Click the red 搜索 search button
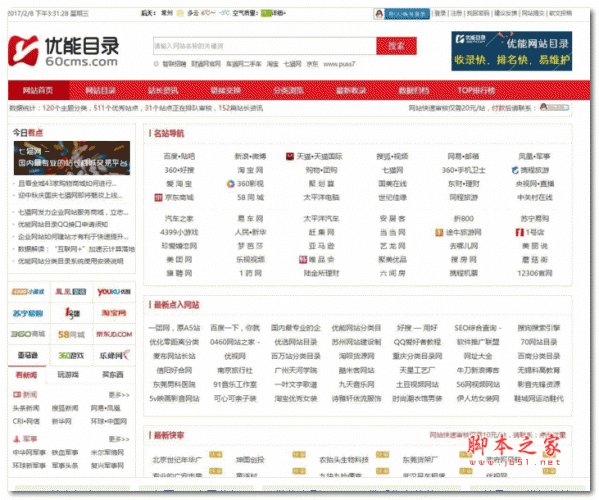The height and width of the screenshot is (500, 599). pyautogui.click(x=396, y=46)
